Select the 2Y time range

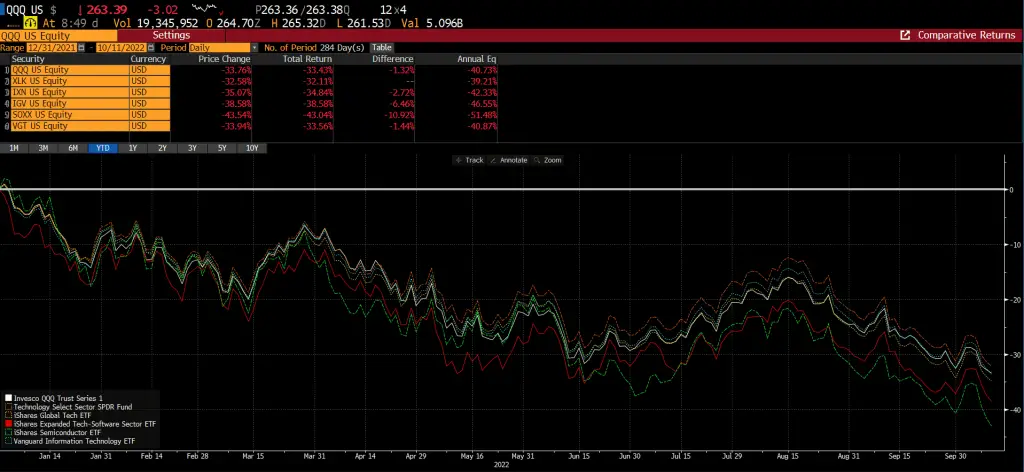163,148
